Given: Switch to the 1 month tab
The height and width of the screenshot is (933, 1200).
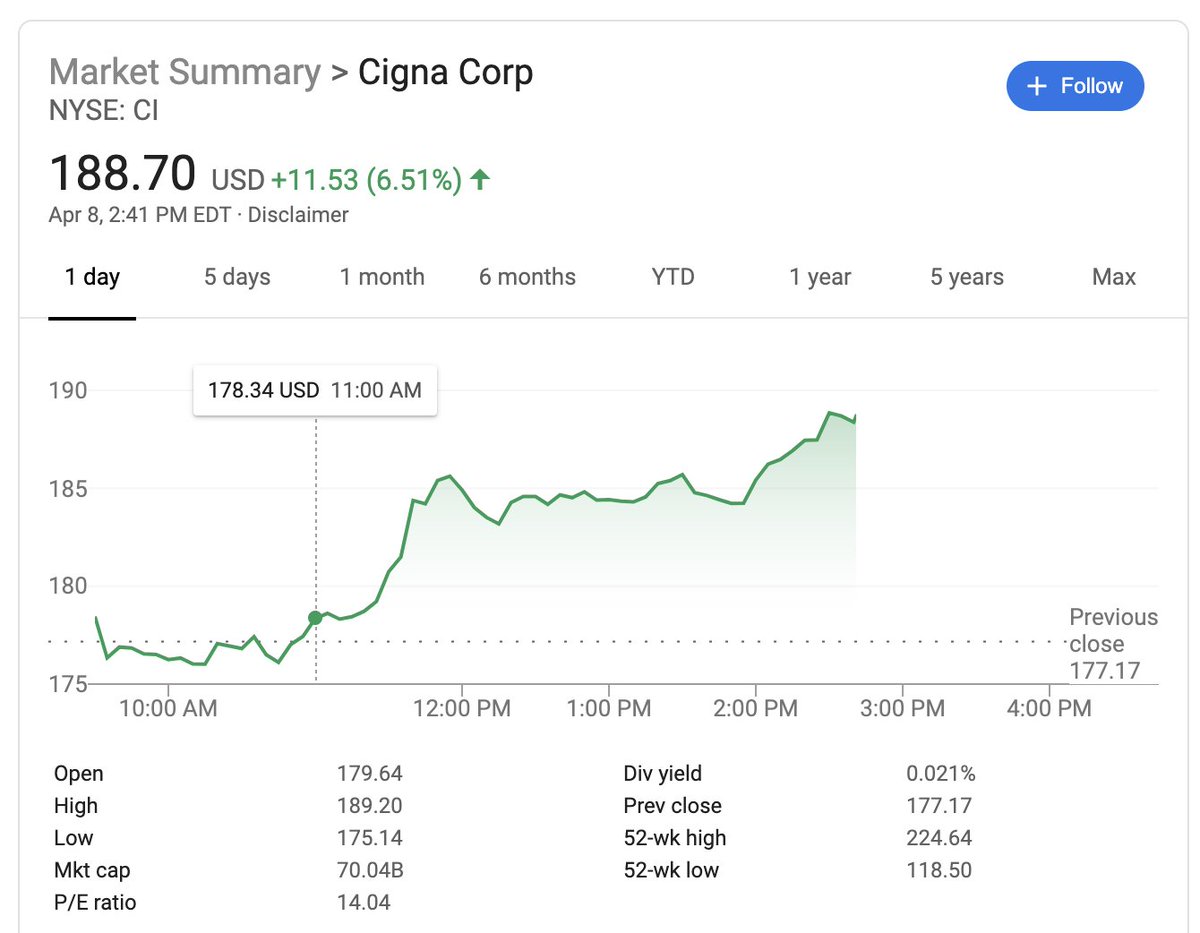Looking at the screenshot, I should point(382,277).
